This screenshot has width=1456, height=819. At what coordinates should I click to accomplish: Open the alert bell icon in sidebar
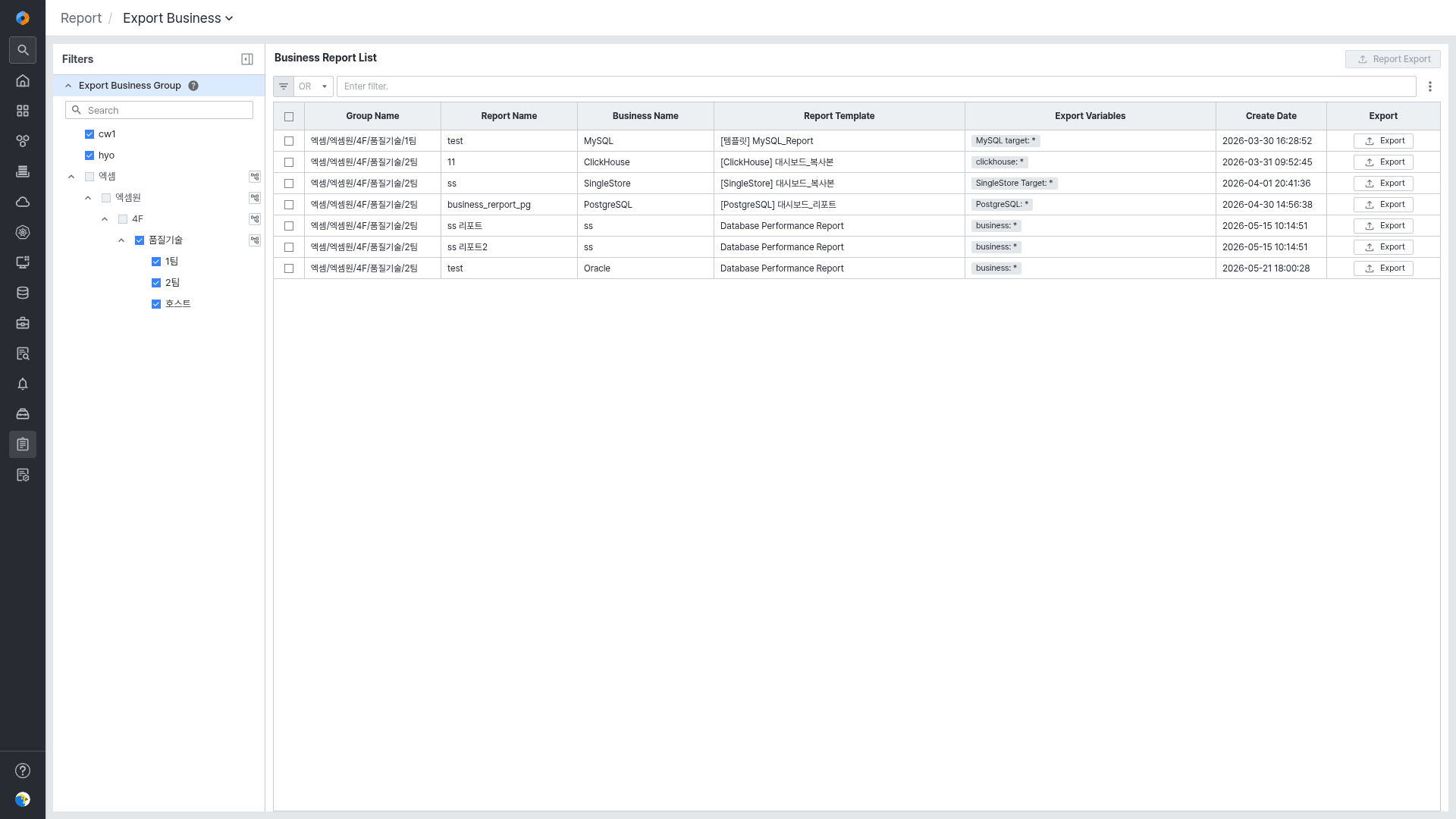click(x=23, y=384)
